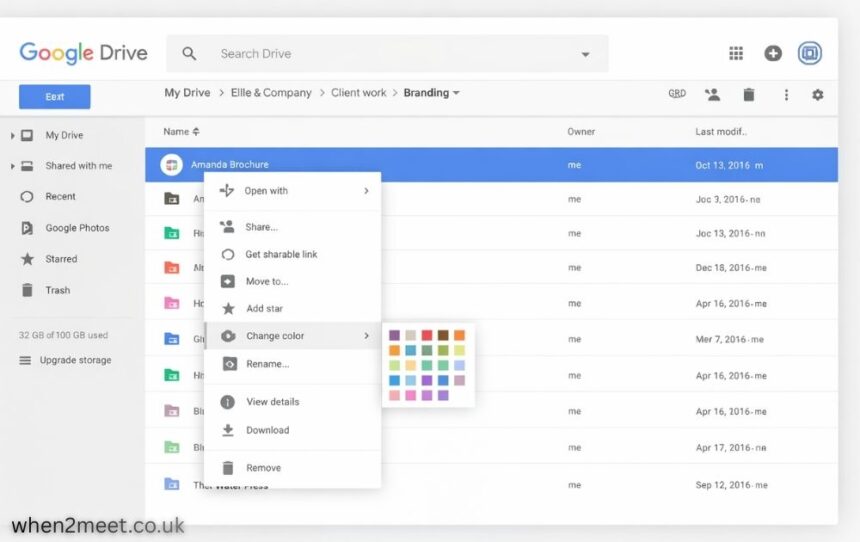Choose Move to... in the context menu

292,281
